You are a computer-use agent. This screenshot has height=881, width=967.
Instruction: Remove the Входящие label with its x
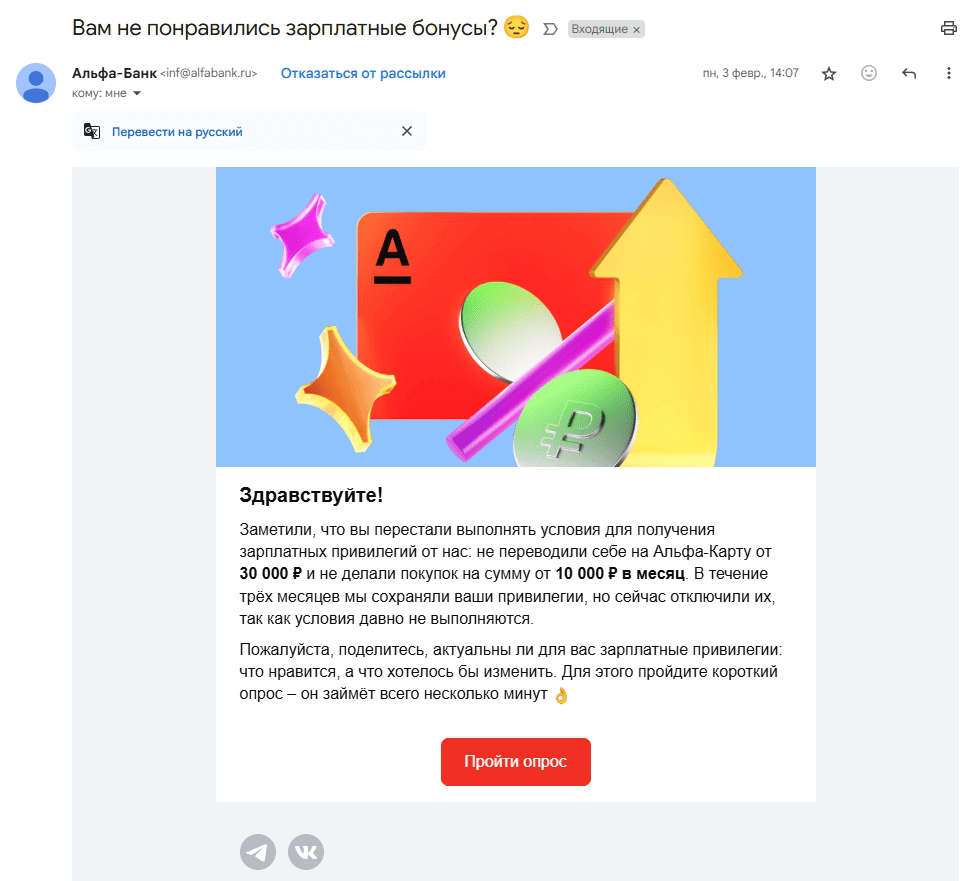(636, 30)
